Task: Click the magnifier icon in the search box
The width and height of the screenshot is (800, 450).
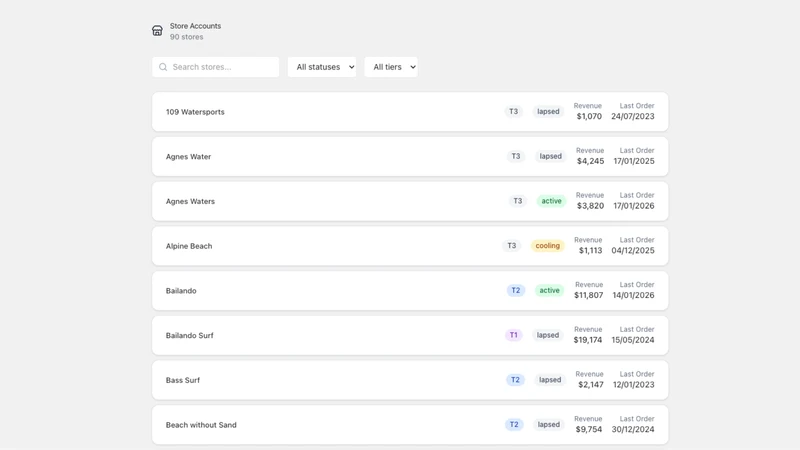Action: pyautogui.click(x=163, y=67)
